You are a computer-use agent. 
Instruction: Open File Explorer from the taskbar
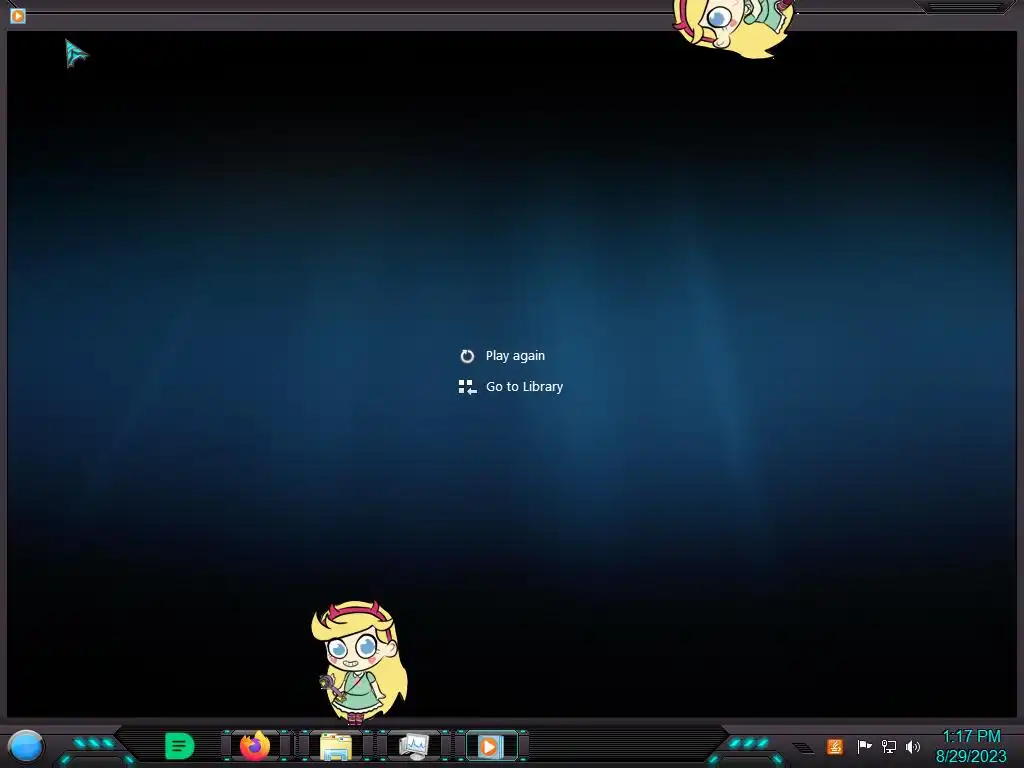click(x=336, y=746)
